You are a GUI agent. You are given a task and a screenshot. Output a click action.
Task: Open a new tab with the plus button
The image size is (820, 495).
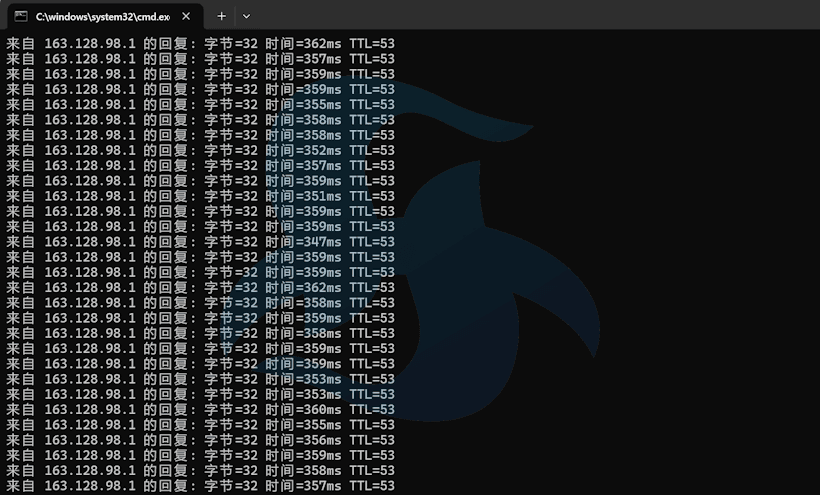221,16
